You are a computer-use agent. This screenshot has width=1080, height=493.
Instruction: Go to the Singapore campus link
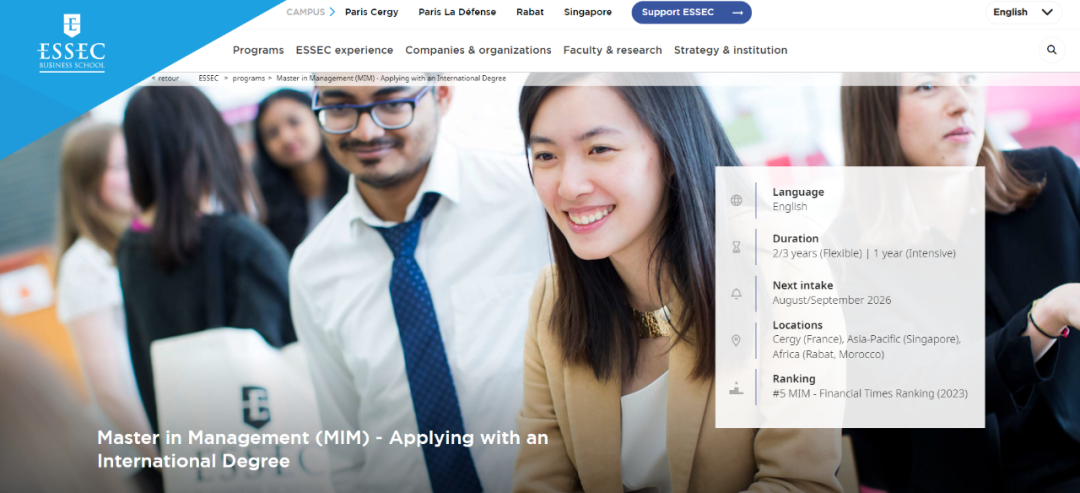[x=588, y=12]
